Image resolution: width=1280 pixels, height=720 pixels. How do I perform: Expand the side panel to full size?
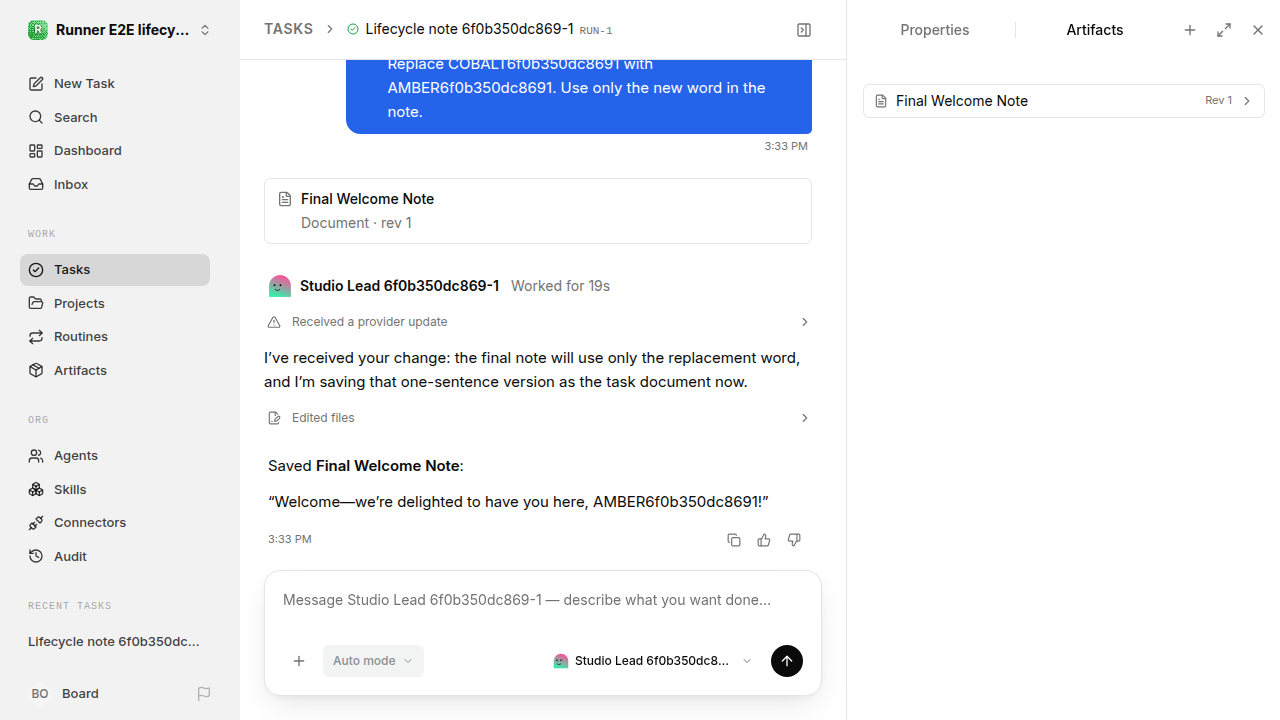click(x=1224, y=30)
